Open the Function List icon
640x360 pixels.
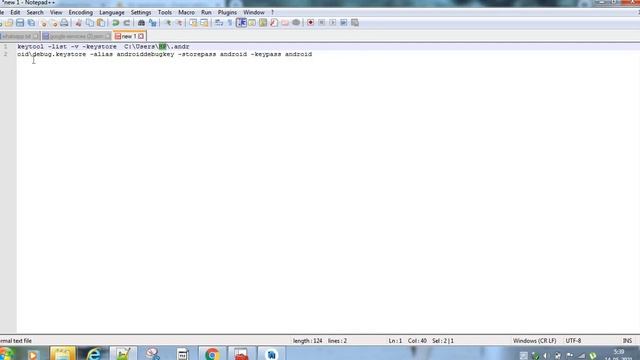point(274,23)
